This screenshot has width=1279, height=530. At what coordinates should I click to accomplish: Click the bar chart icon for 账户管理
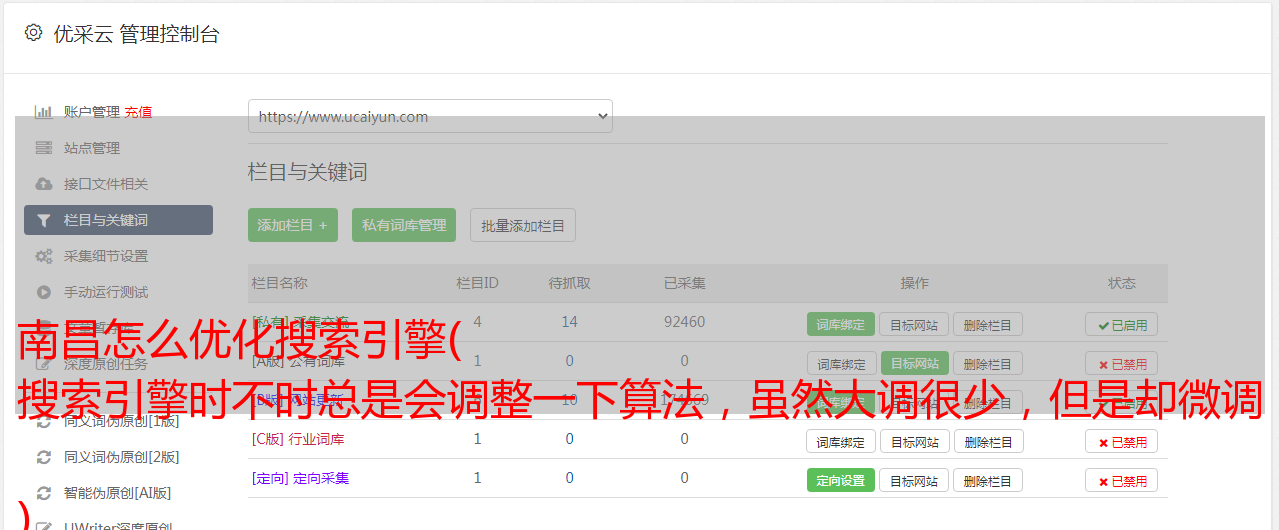click(x=44, y=112)
